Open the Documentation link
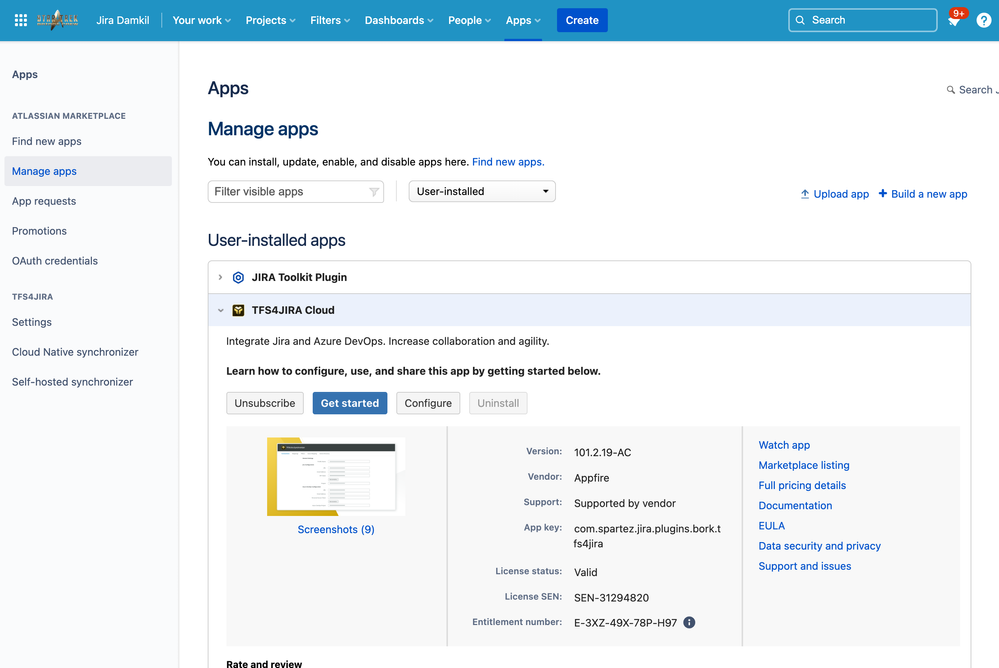 tap(795, 505)
